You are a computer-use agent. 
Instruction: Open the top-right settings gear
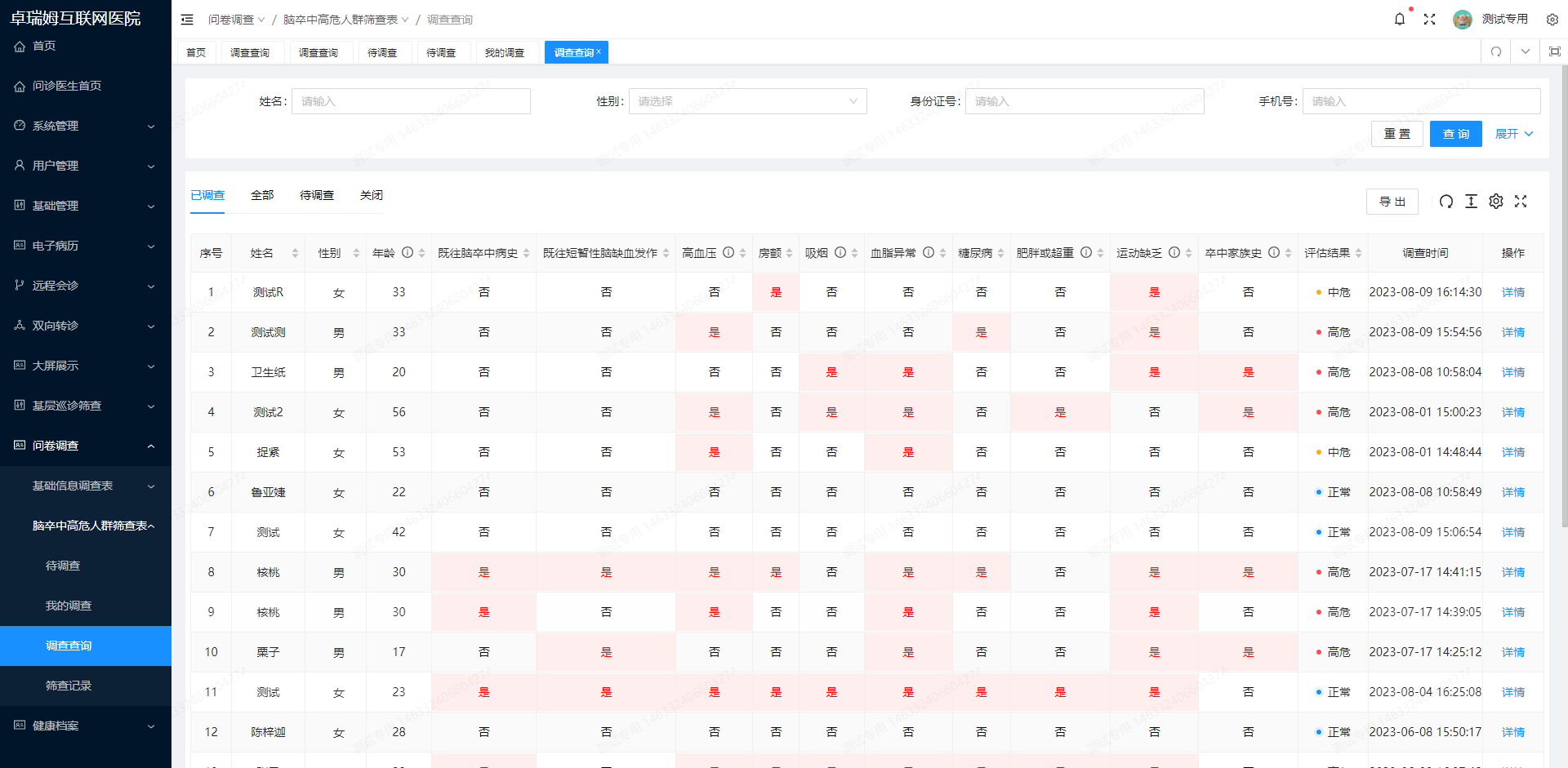pos(1552,20)
